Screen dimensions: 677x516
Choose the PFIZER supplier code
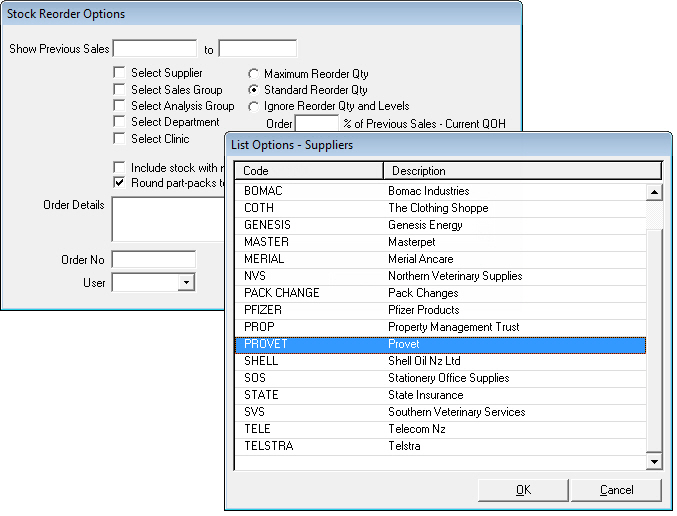(263, 310)
